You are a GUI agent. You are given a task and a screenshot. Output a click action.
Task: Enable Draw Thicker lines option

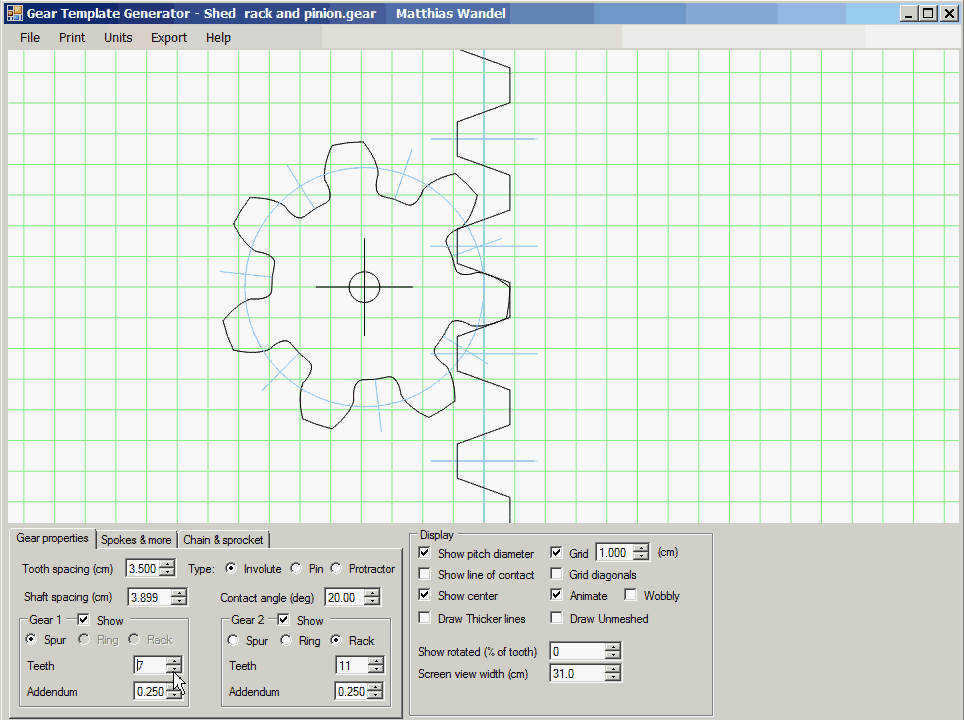point(425,619)
